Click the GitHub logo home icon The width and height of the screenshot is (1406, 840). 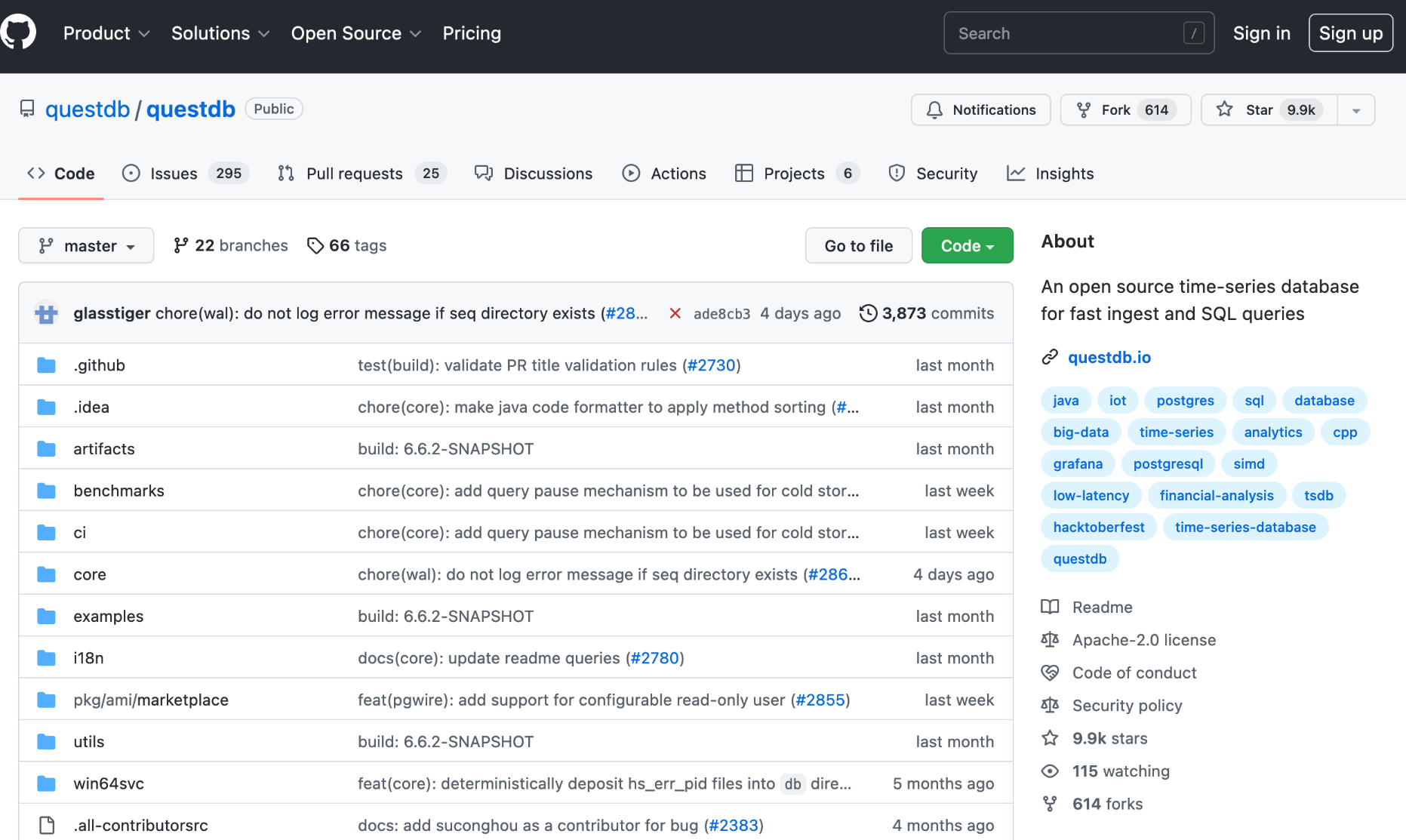[18, 32]
